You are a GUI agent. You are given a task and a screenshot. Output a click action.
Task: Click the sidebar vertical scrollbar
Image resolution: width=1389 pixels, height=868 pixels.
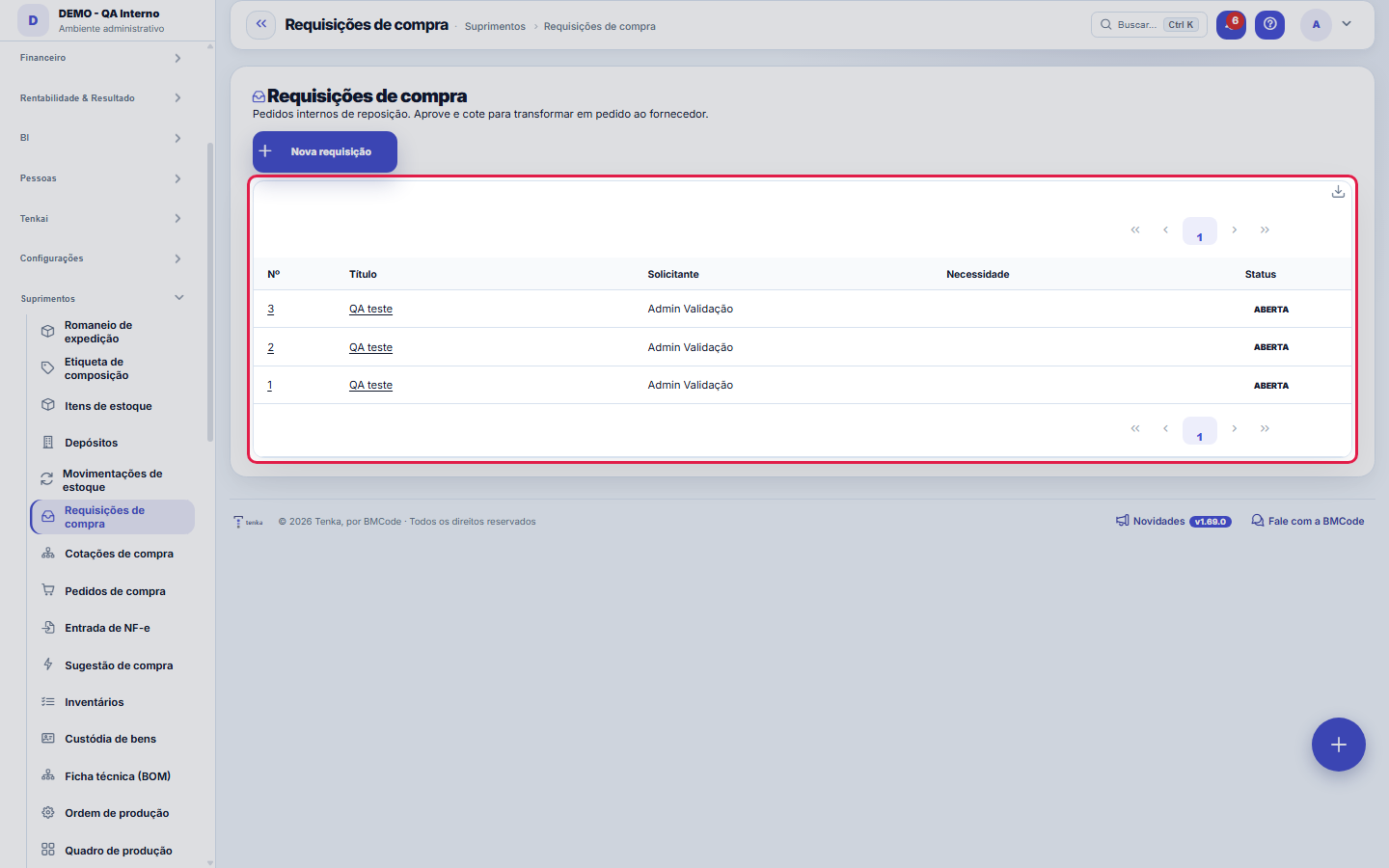point(210,292)
